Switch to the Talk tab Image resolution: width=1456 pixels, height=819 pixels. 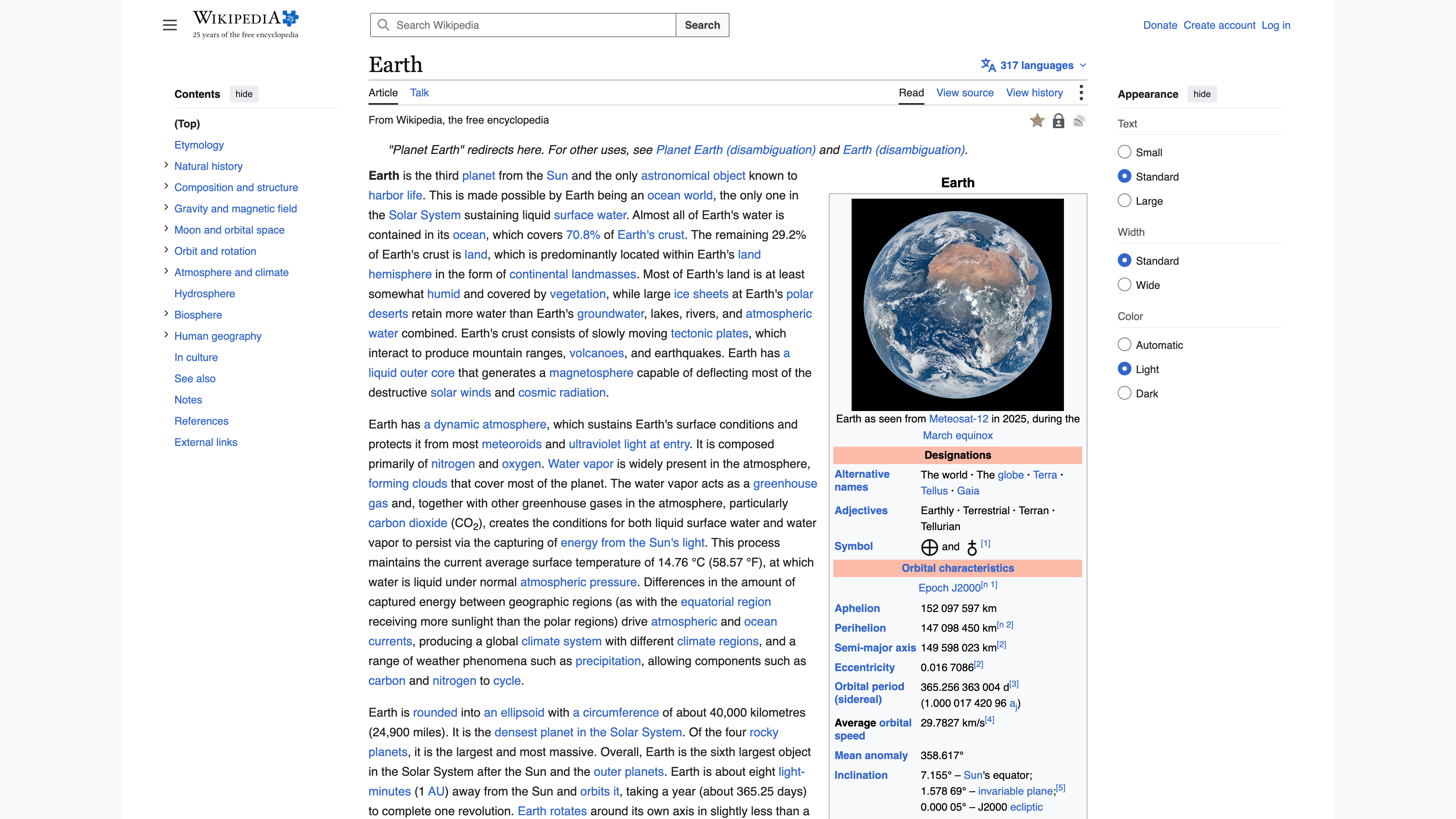(x=419, y=93)
